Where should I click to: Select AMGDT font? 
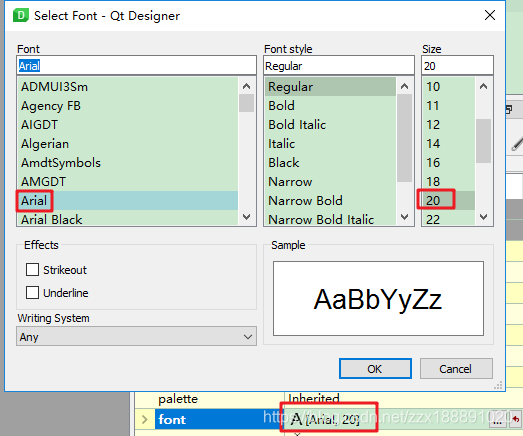click(x=128, y=182)
